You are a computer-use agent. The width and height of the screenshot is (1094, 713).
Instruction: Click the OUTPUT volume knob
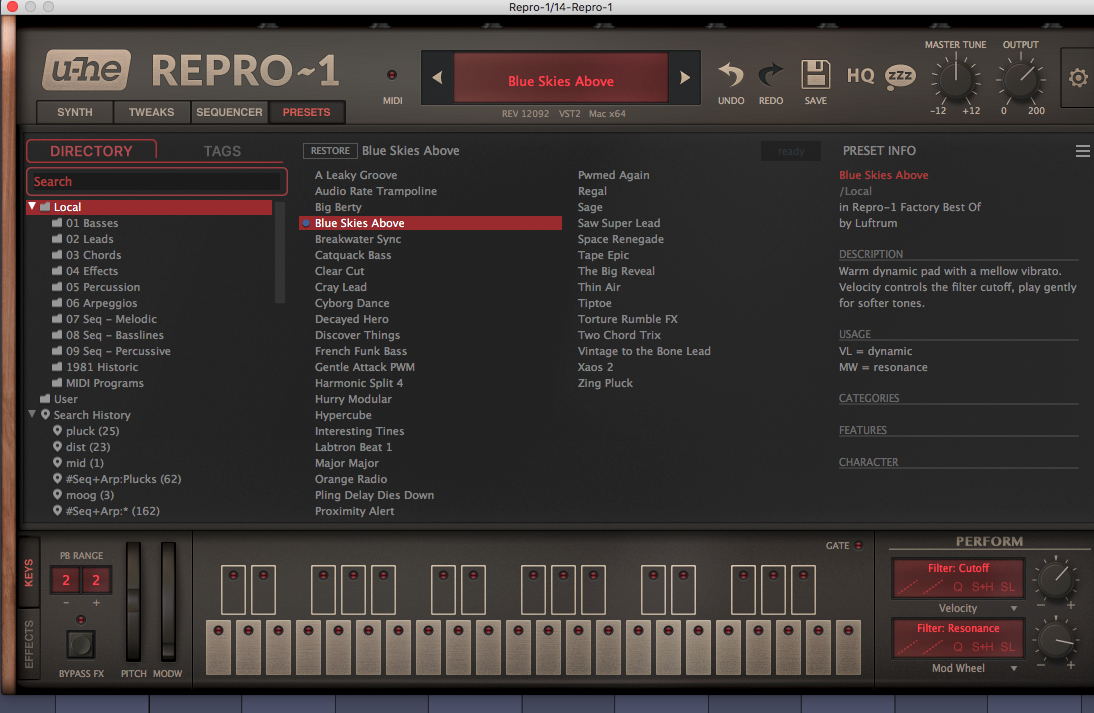point(1021,78)
